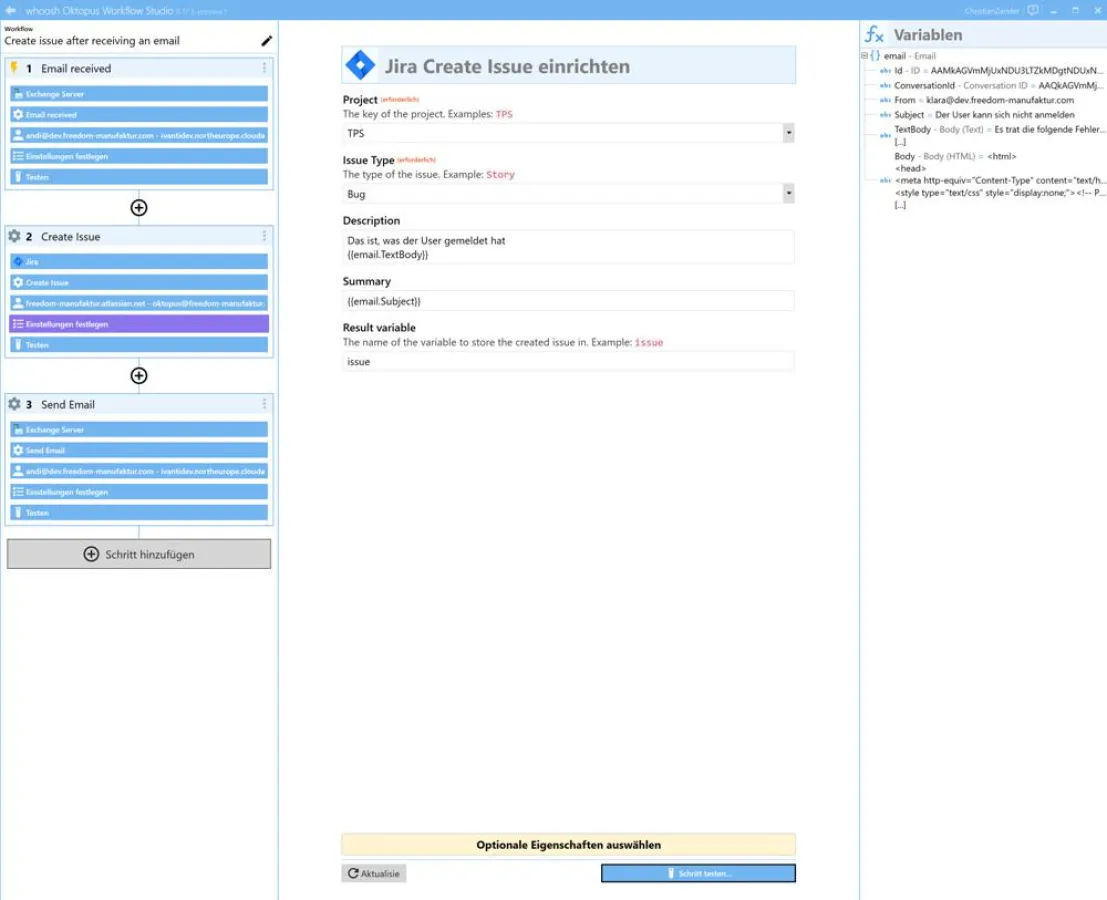Click the Schritt testen button
Viewport: 1107px width, 900px height.
pos(698,874)
